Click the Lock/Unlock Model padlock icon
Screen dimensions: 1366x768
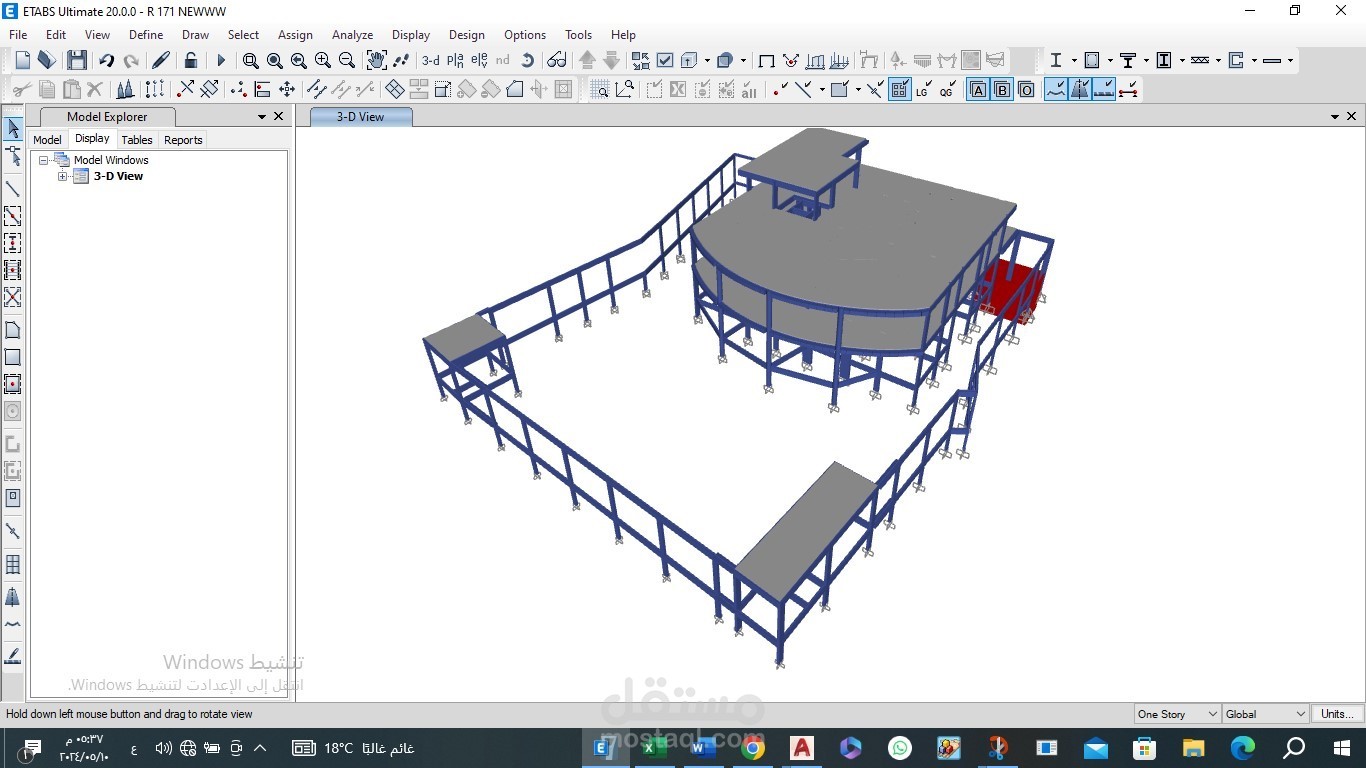[x=191, y=61]
